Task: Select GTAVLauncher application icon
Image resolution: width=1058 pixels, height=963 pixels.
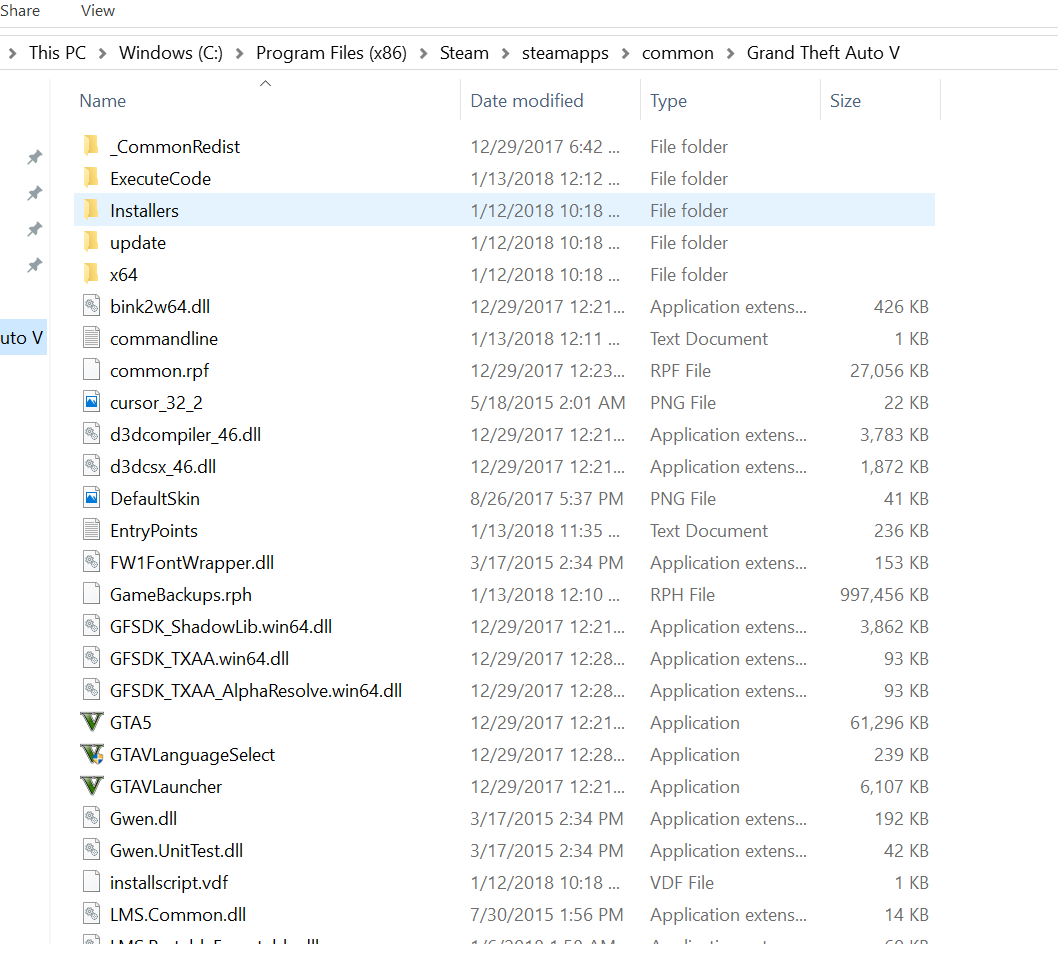Action: tap(92, 786)
